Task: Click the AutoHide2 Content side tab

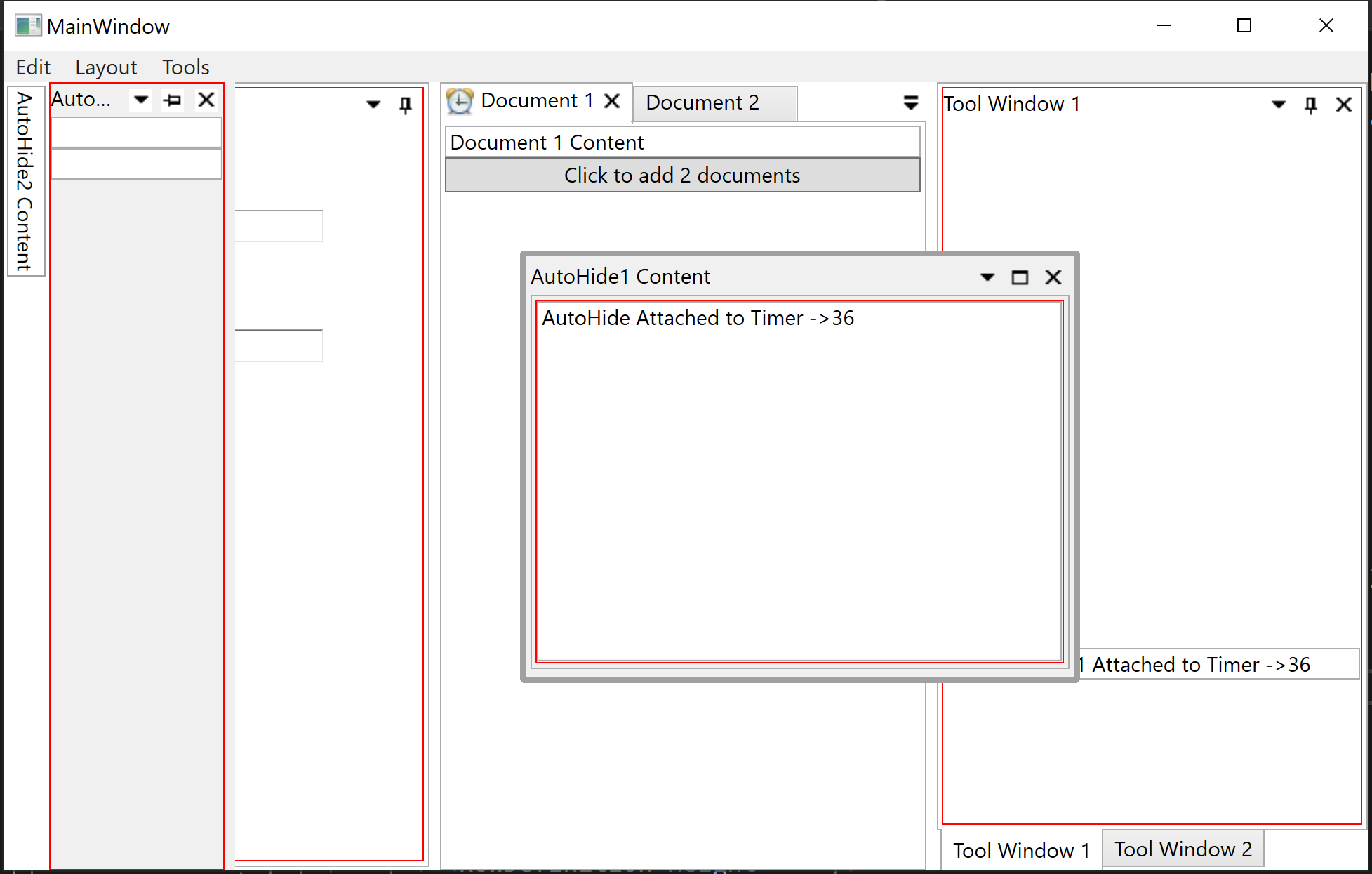Action: click(x=25, y=181)
